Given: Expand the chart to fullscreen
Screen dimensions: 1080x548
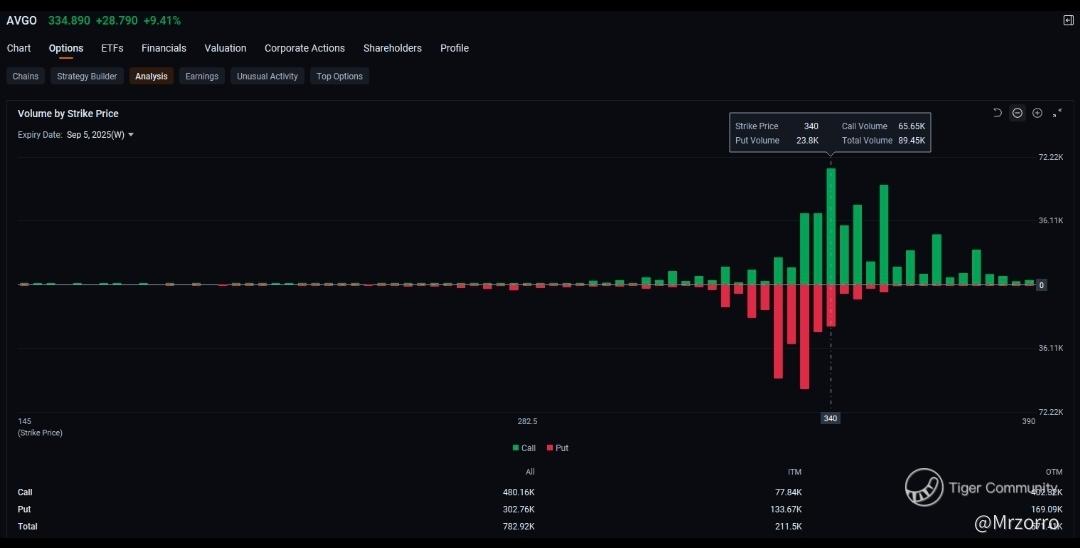Looking at the screenshot, I should tap(1057, 113).
